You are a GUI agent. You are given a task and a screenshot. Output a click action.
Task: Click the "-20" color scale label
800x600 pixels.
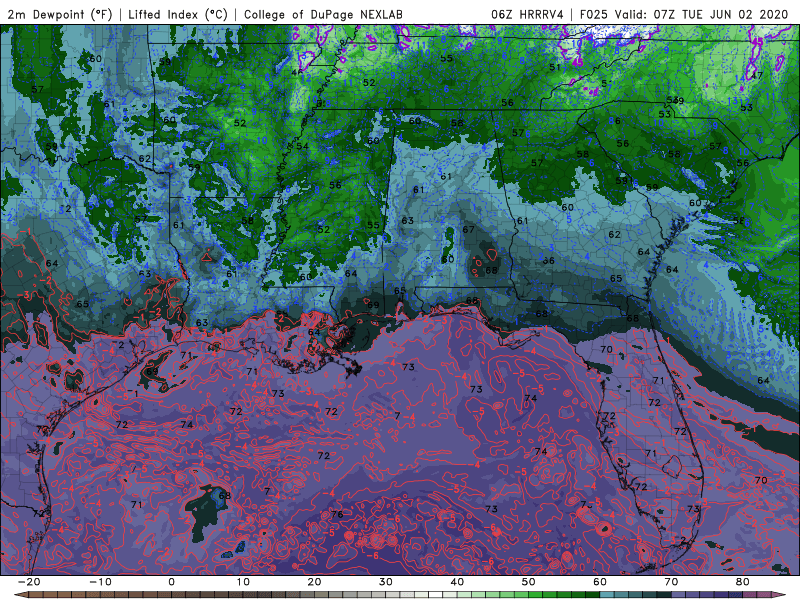coord(29,582)
